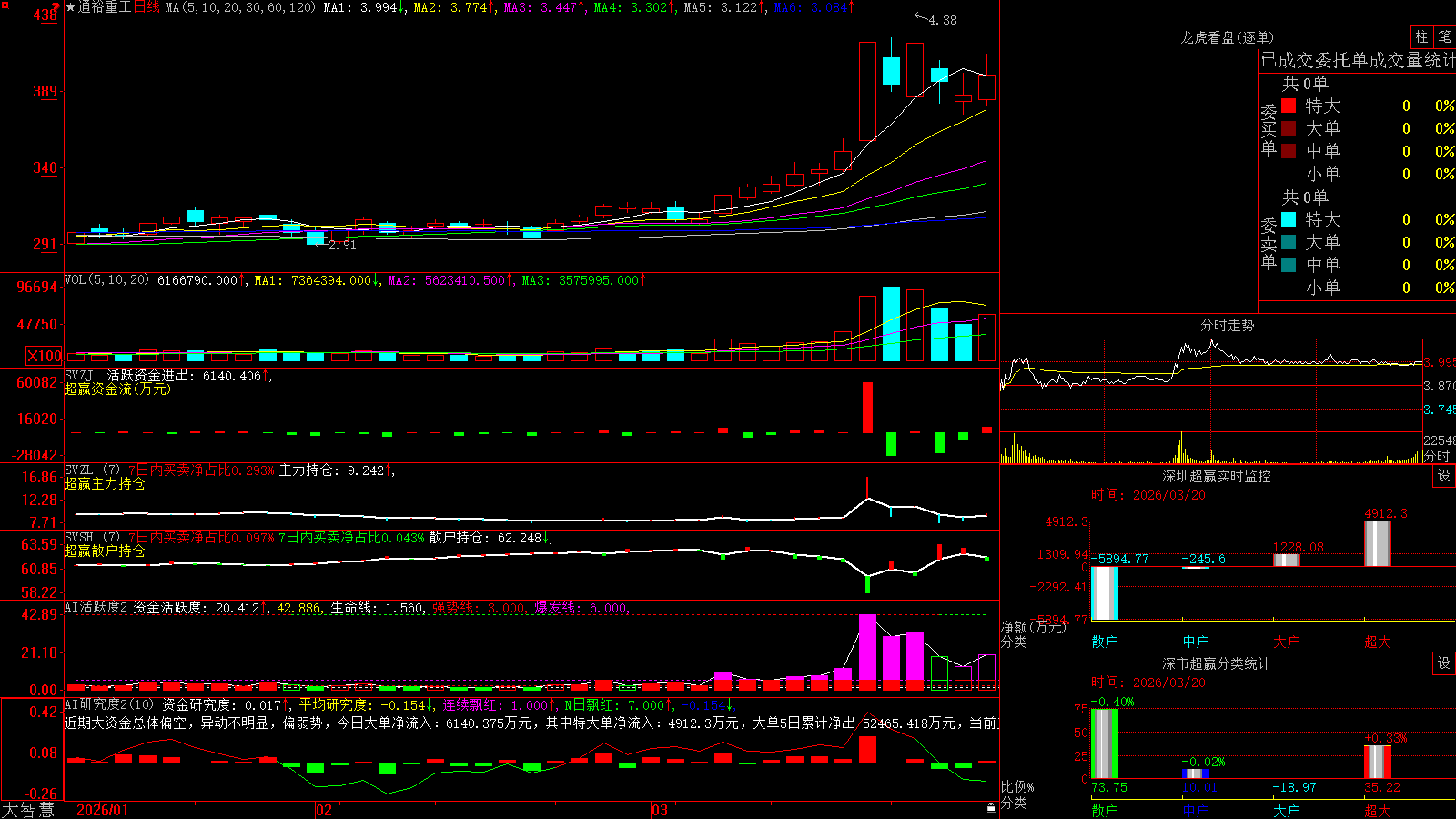Open 设 settings for 深市超赢分类统计
Image resolution: width=1456 pixels, height=819 pixels.
click(1444, 663)
